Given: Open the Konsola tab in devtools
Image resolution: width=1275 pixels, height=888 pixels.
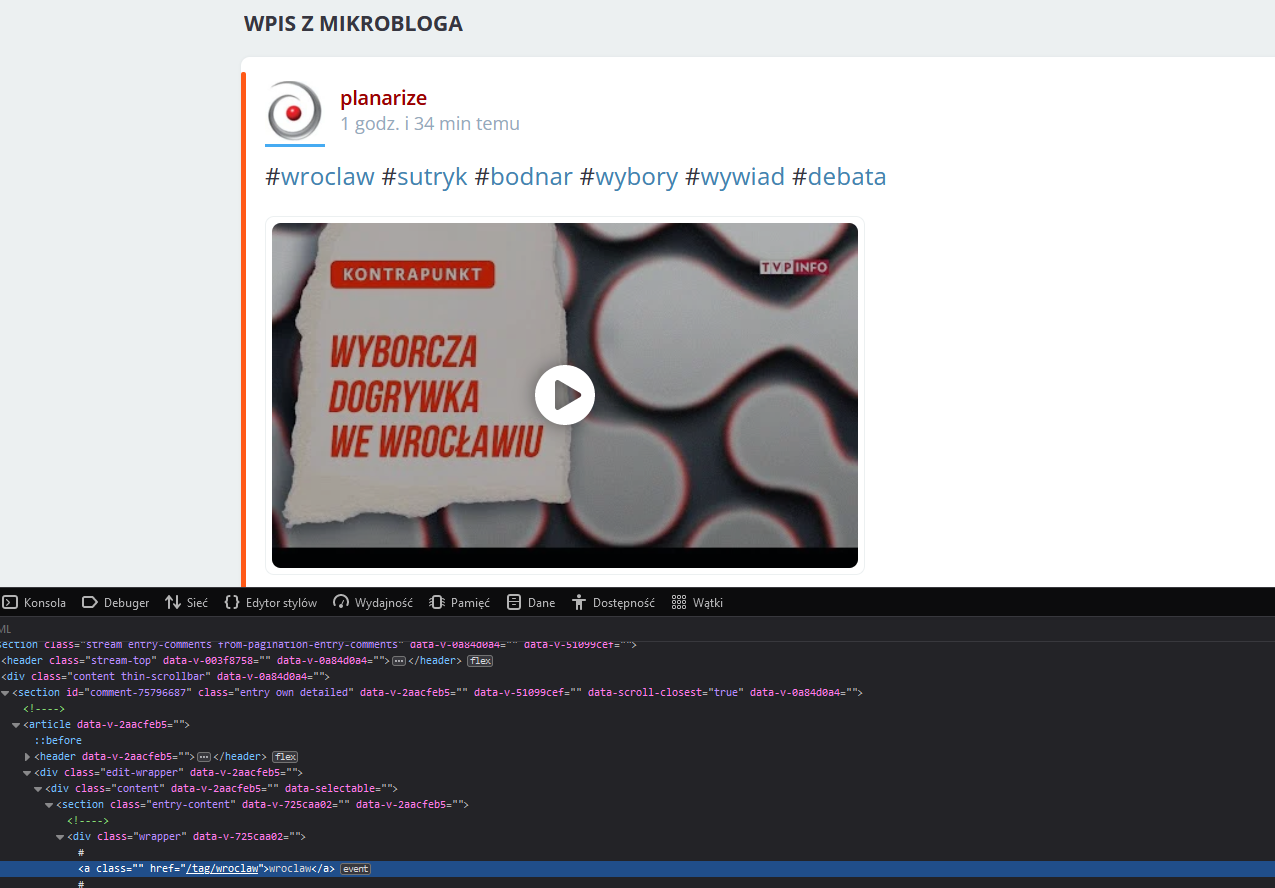Looking at the screenshot, I should 34,602.
